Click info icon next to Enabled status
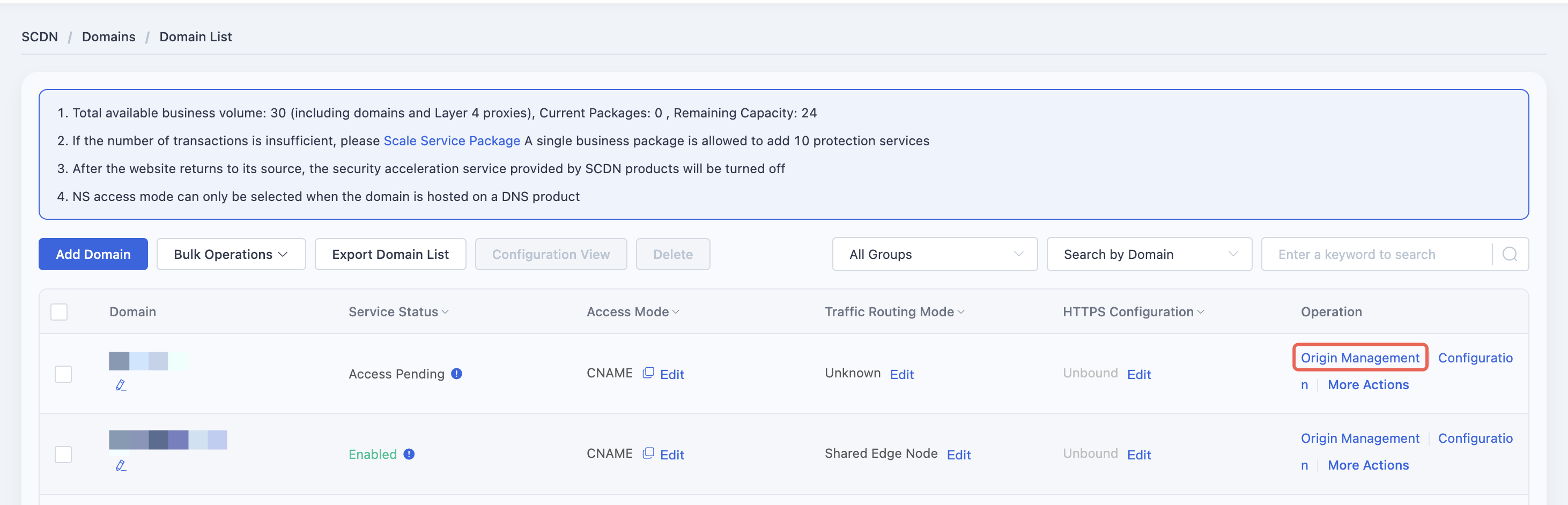 coord(409,454)
